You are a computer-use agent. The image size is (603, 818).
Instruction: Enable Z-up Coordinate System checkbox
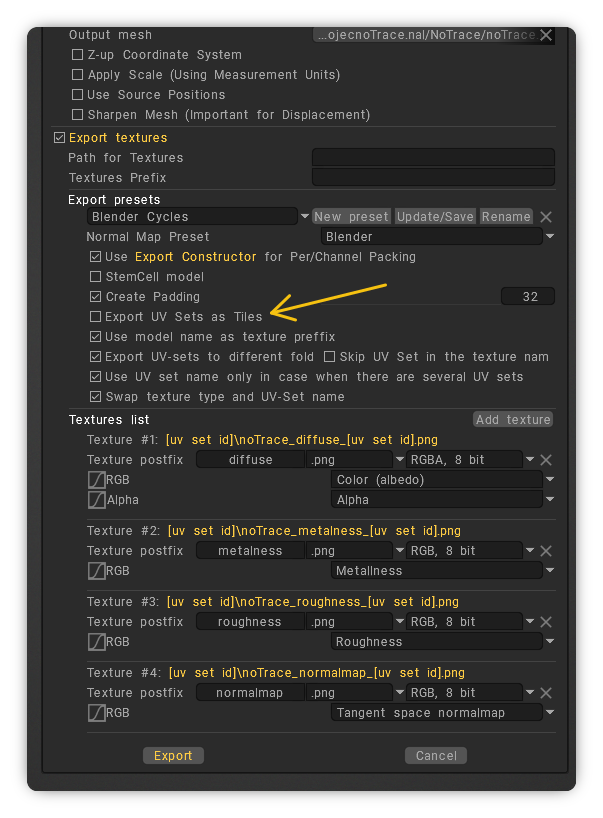[78, 55]
